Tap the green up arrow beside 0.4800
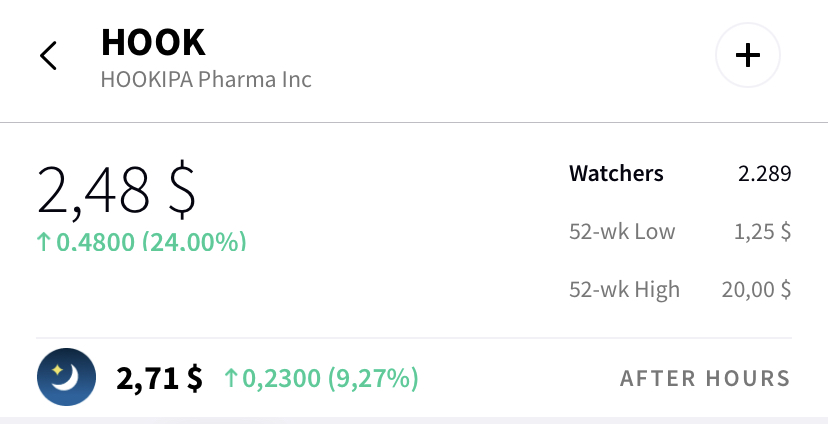The height and width of the screenshot is (424, 828). [43, 242]
